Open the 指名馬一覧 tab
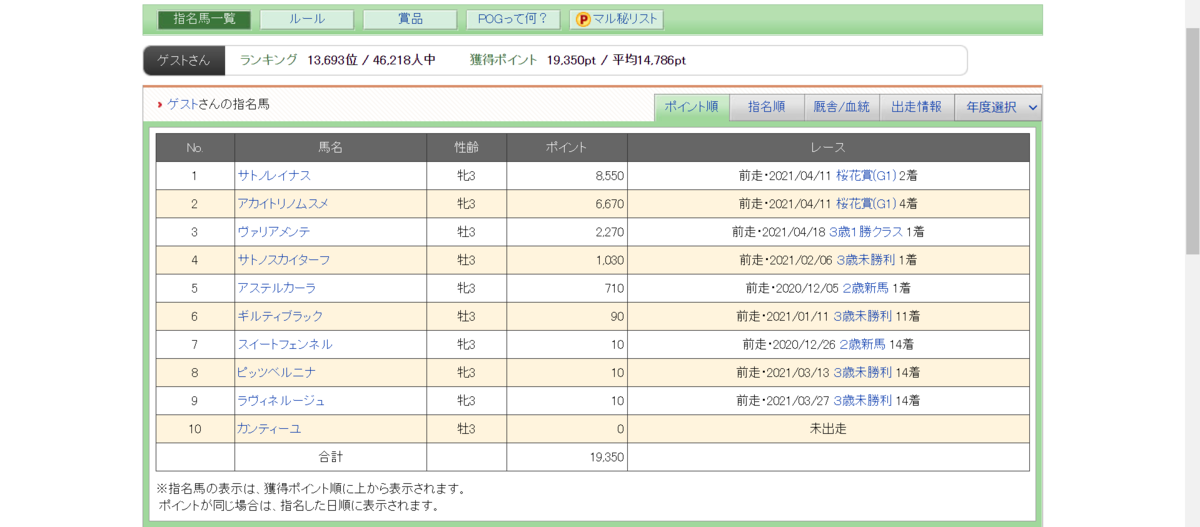The height and width of the screenshot is (527, 1200). coord(204,19)
